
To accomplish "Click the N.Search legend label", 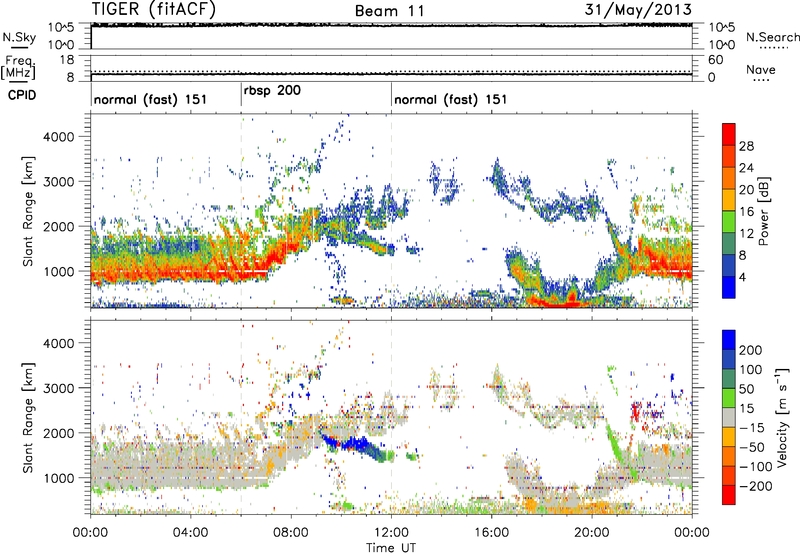I will tap(772, 37).
